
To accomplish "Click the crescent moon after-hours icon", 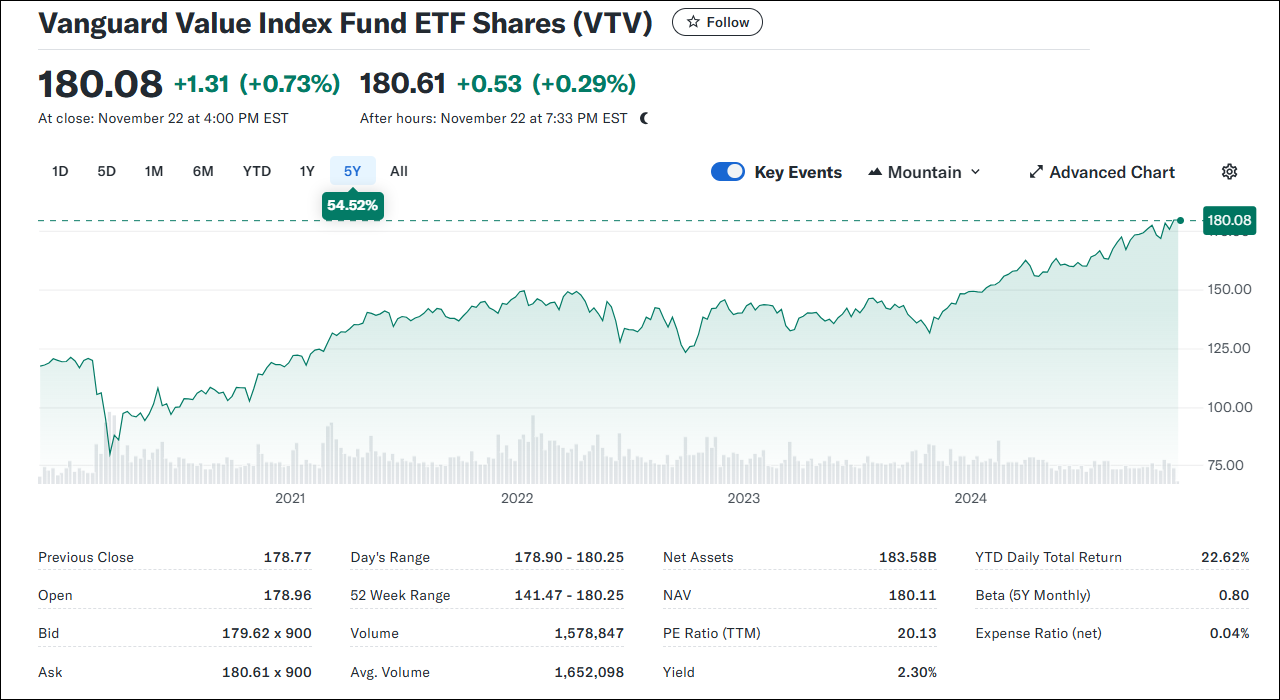I will click(x=643, y=117).
